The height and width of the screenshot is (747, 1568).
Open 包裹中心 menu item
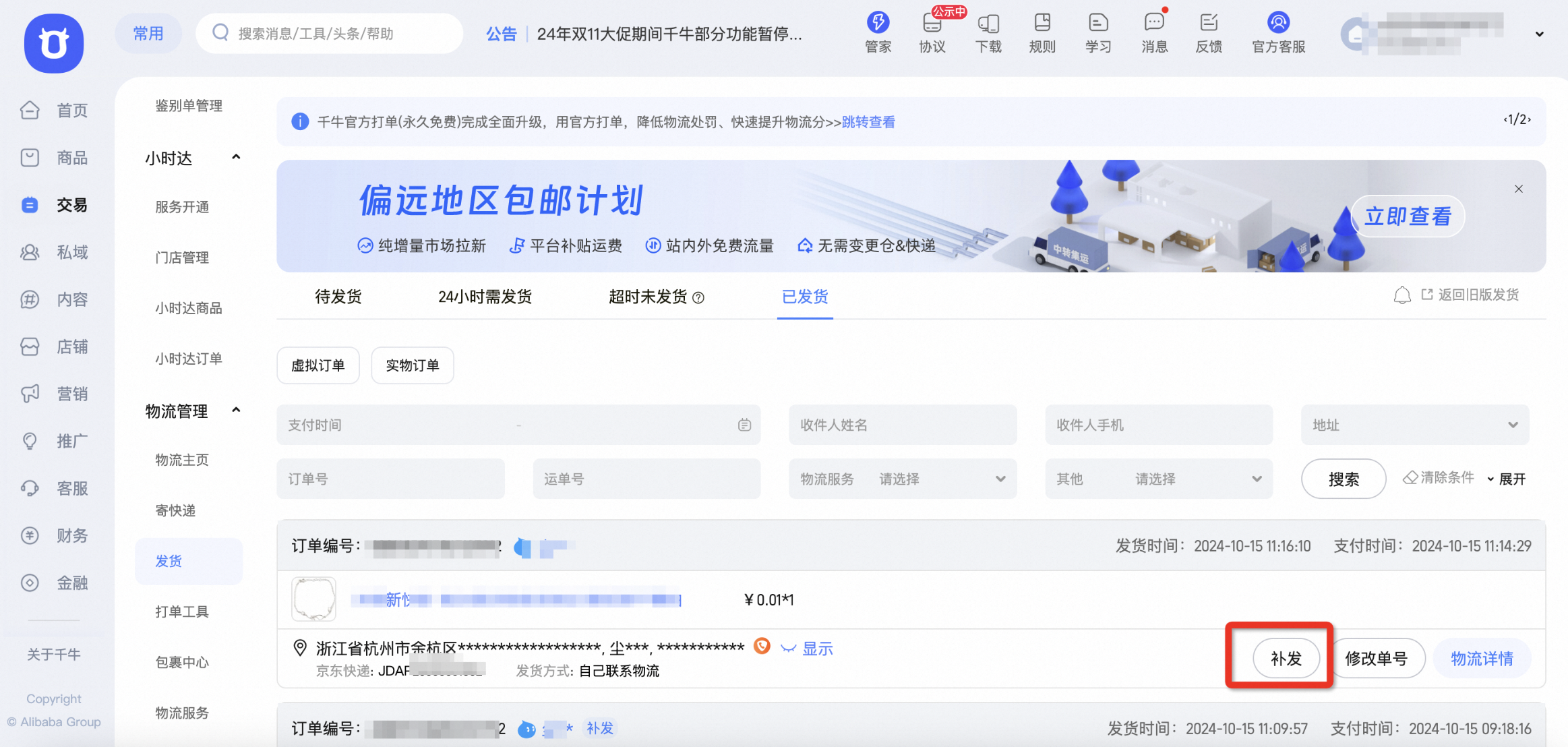click(x=182, y=662)
